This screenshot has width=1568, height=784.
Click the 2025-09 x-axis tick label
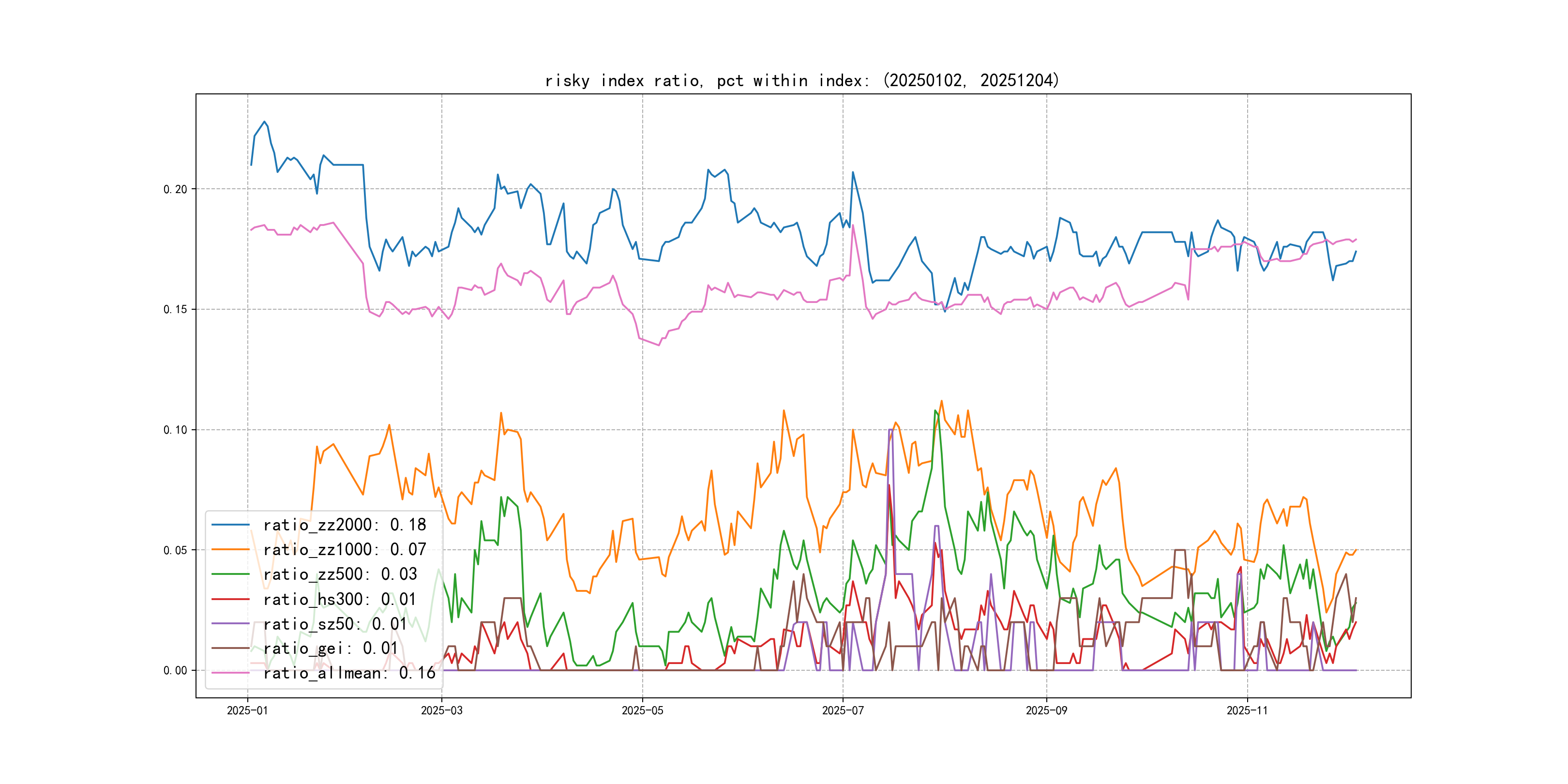tap(1046, 711)
